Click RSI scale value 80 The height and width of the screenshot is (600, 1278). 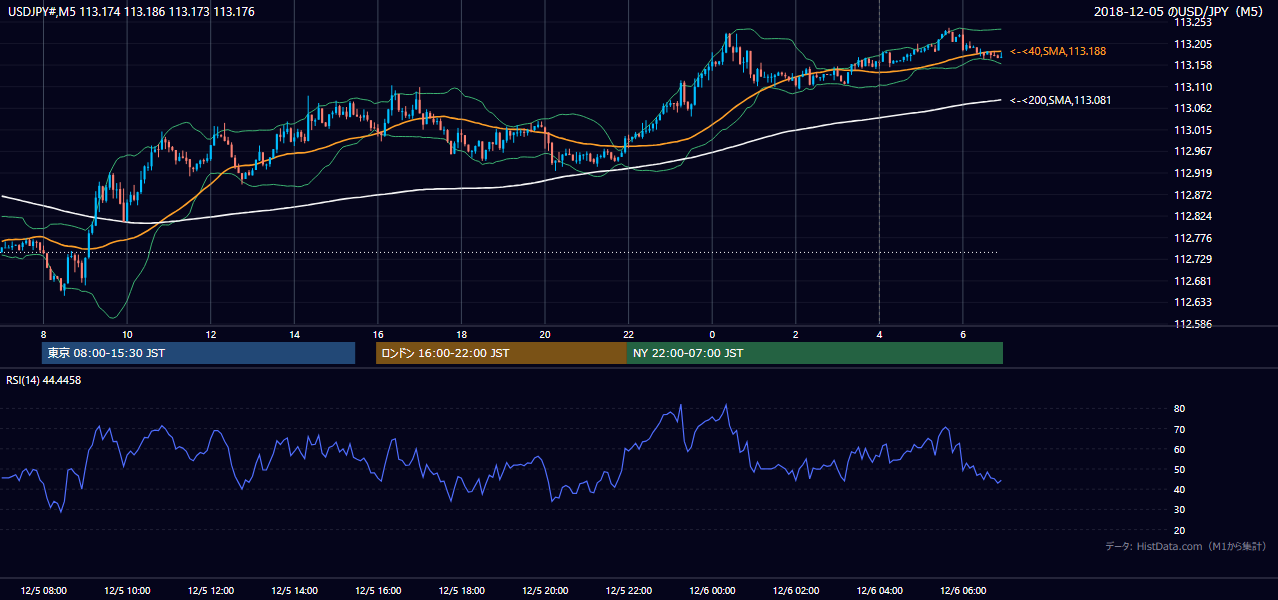pyautogui.click(x=1180, y=409)
